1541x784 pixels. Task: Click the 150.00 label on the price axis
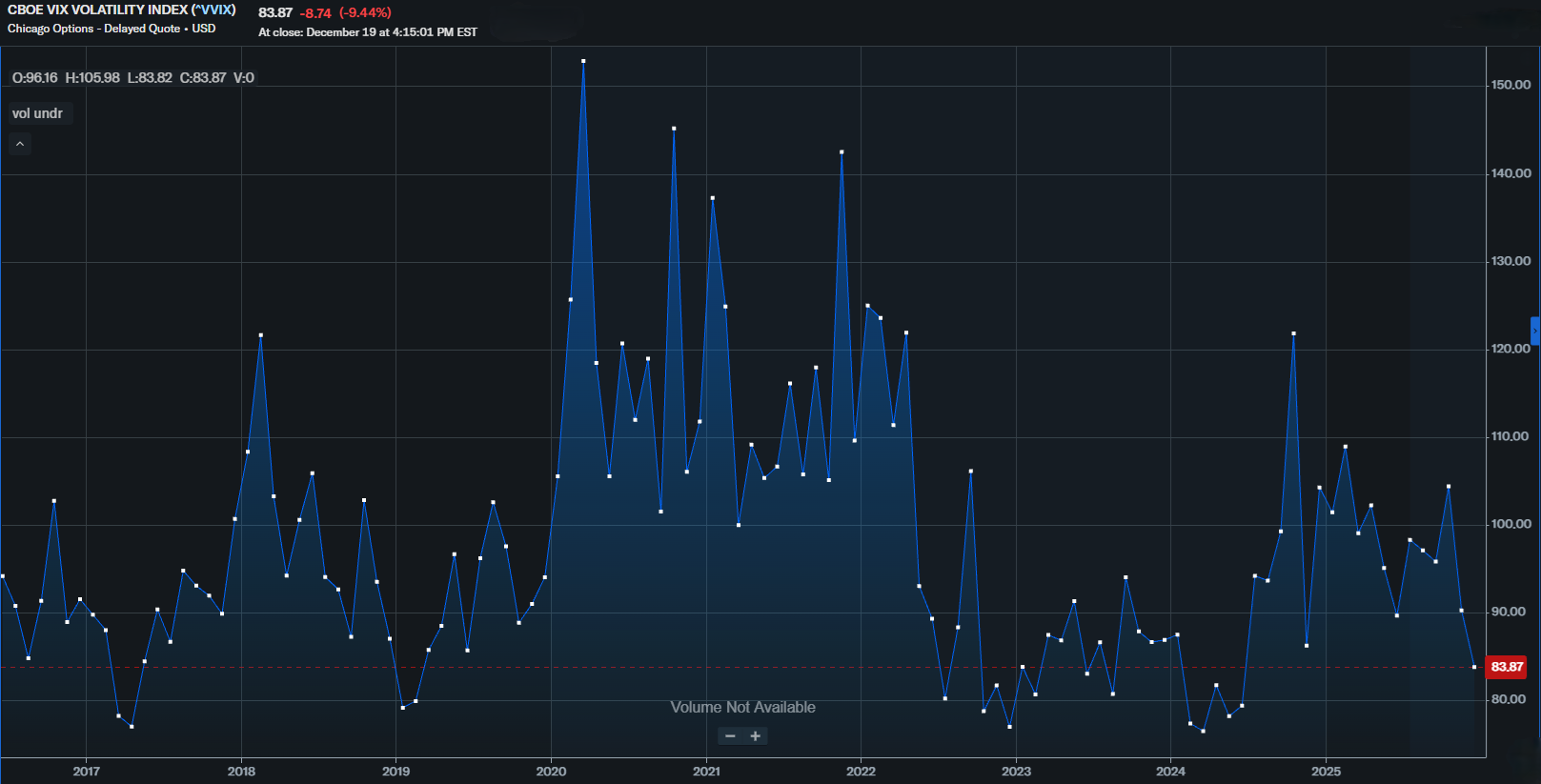(1511, 85)
